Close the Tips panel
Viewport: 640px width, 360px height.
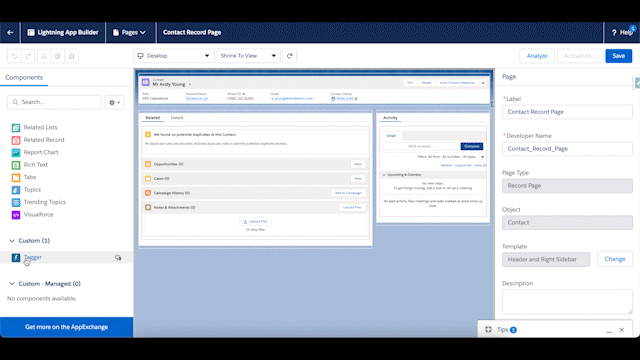(x=622, y=330)
